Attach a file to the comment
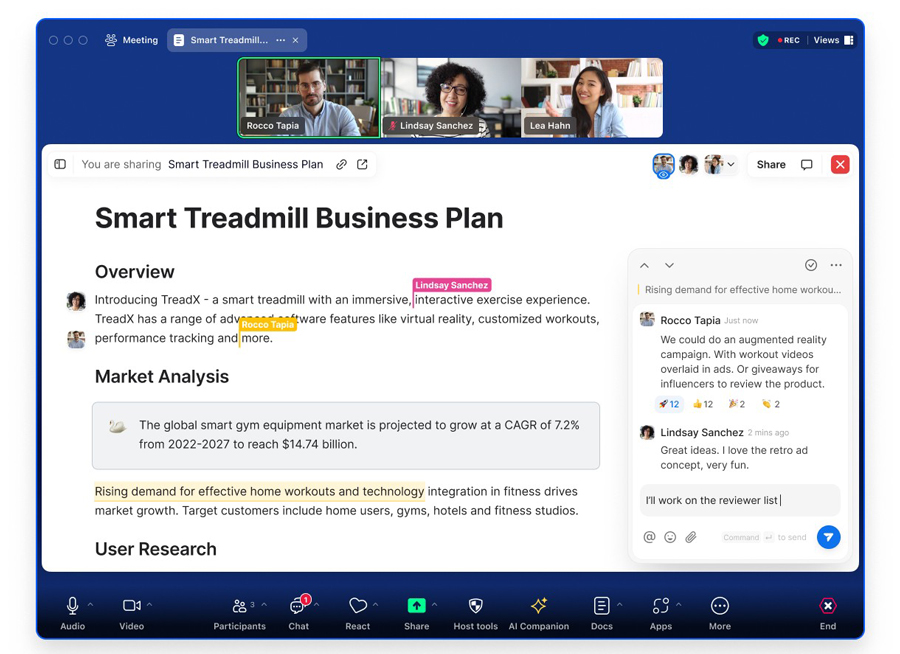900x654 pixels. pyautogui.click(x=691, y=537)
